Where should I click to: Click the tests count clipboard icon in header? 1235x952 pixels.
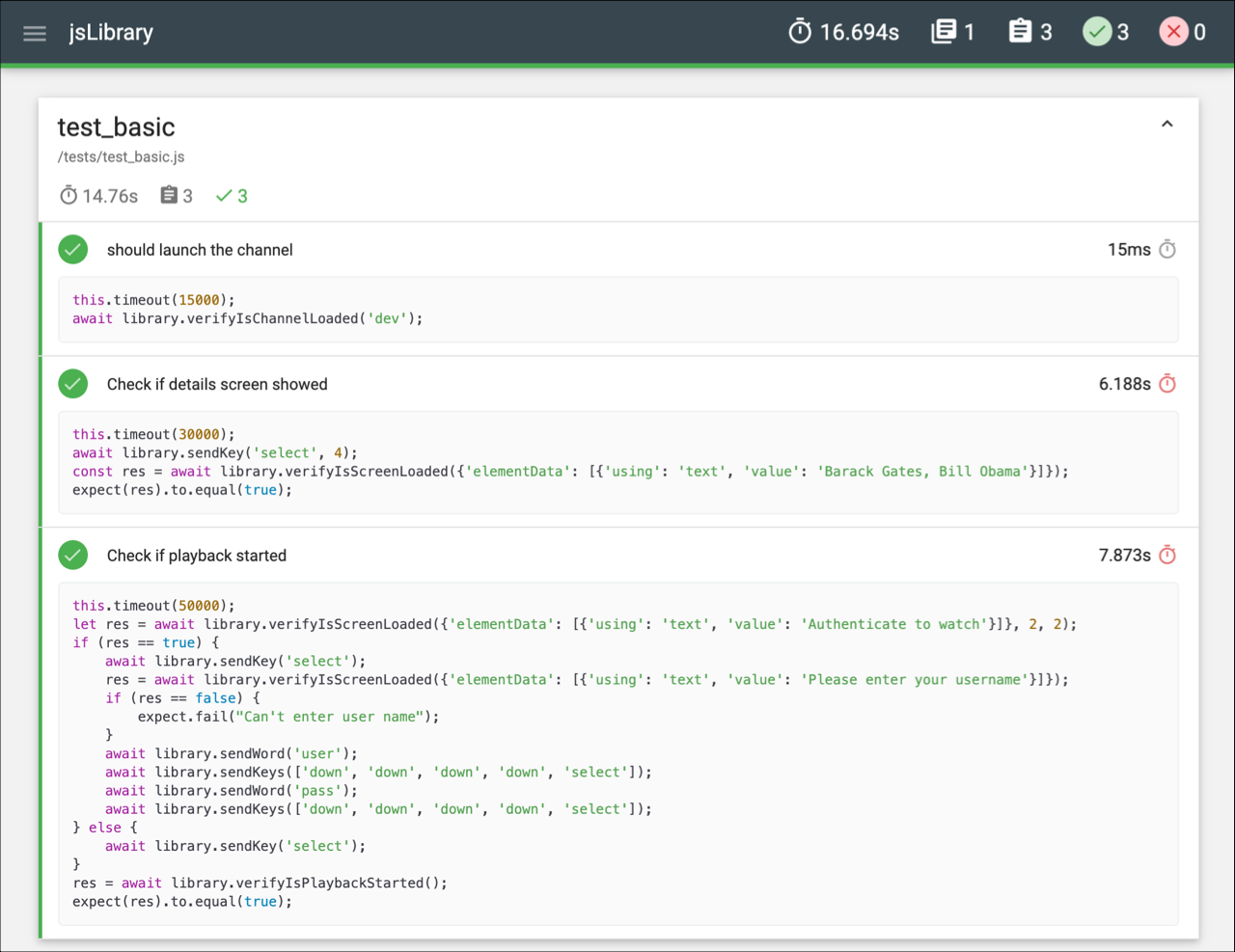point(1020,32)
